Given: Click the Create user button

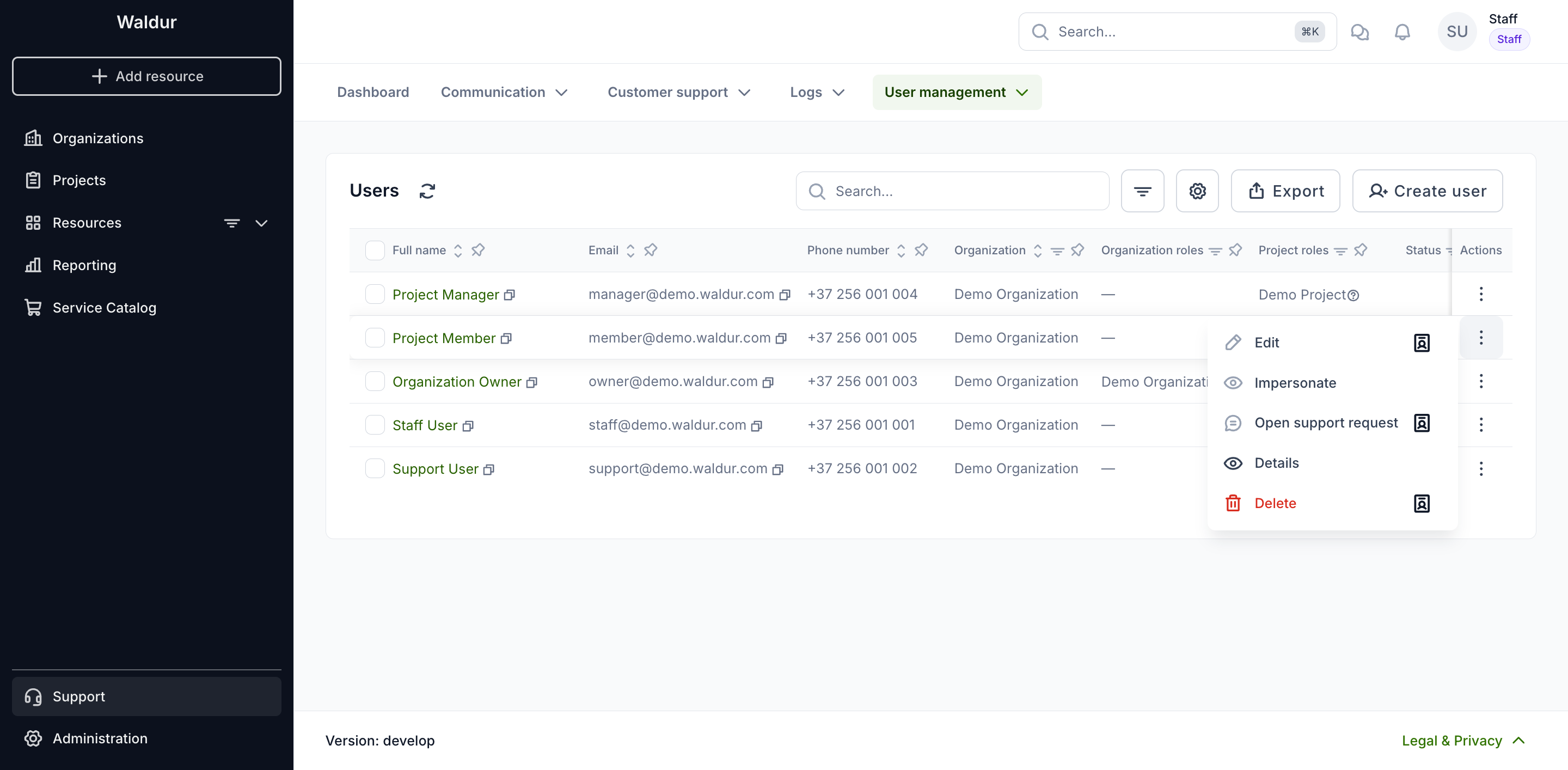Looking at the screenshot, I should click(x=1428, y=191).
